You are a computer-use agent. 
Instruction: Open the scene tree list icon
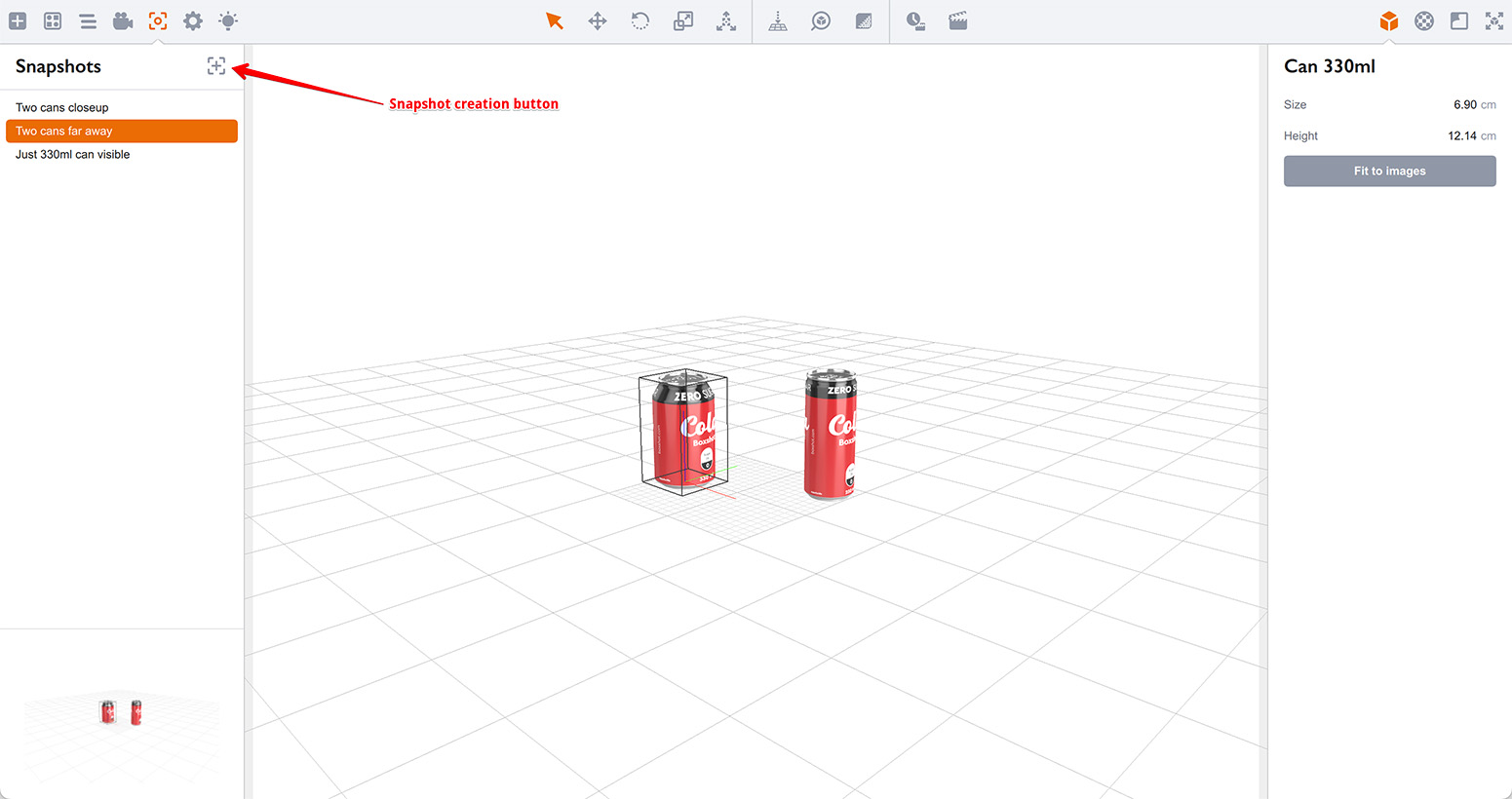[x=88, y=21]
